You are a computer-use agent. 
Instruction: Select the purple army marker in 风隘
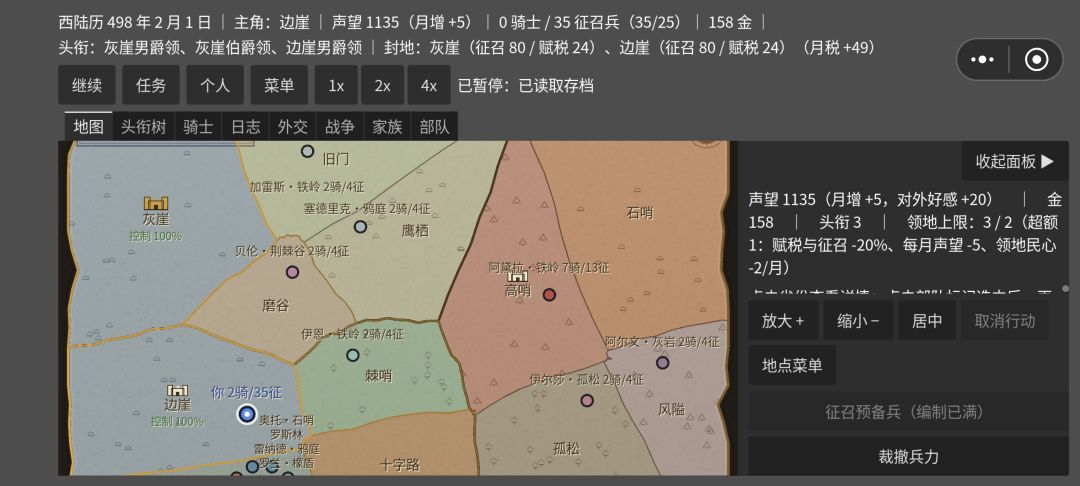point(663,362)
